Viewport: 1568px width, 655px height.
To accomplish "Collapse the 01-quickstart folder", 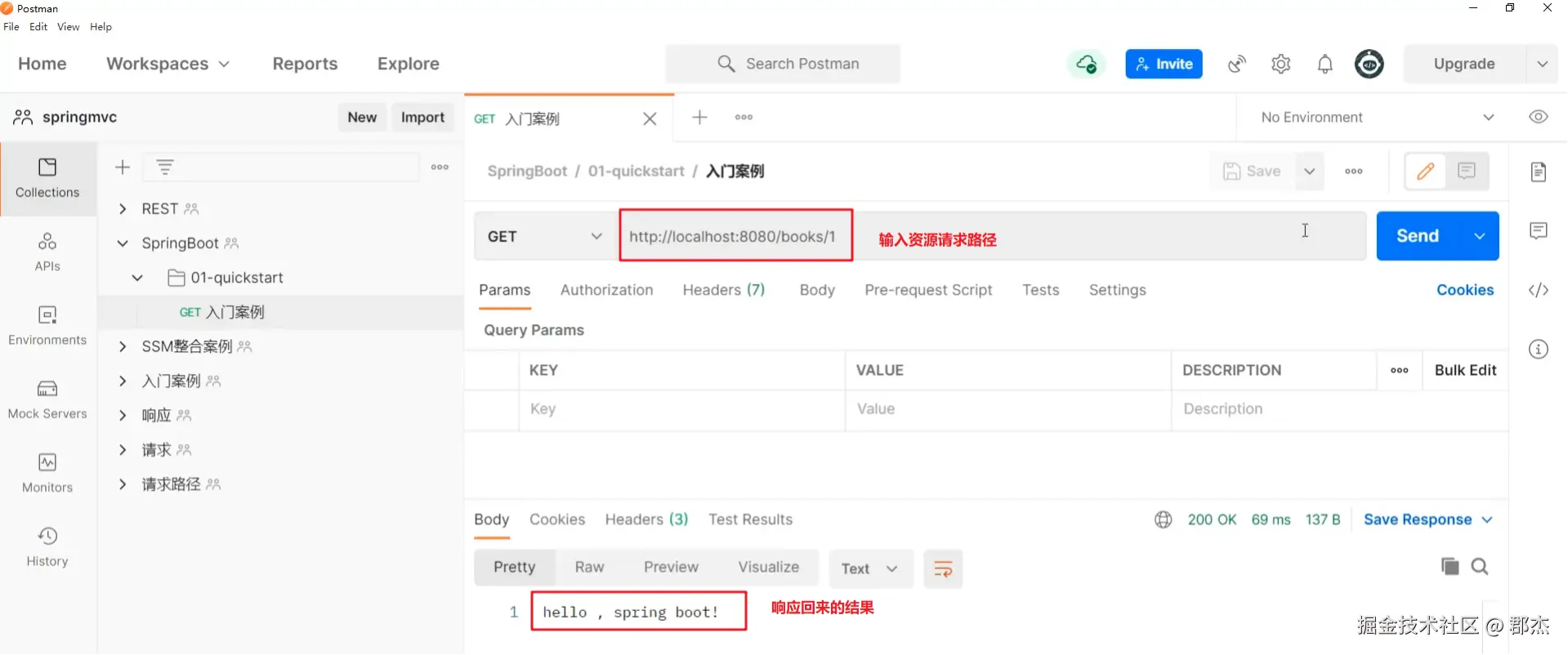I will tap(137, 278).
